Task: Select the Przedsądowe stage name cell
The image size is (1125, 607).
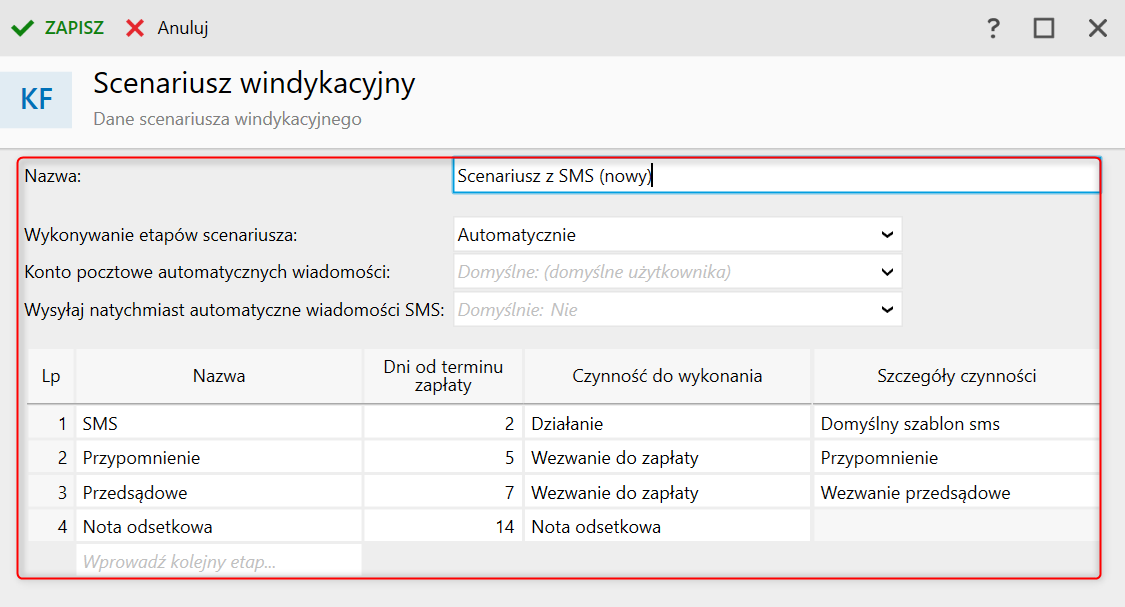Action: click(219, 492)
